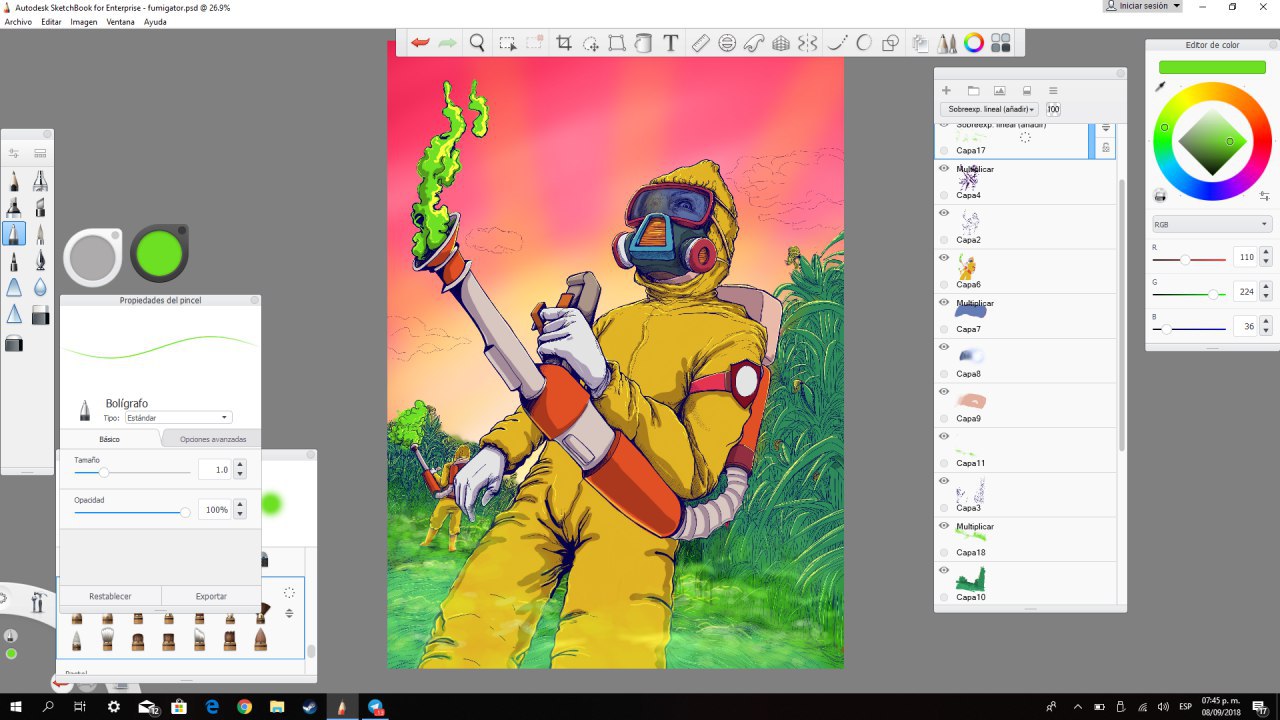Screen dimensions: 1280x720
Task: Open the Editar menu
Action: (x=51, y=22)
